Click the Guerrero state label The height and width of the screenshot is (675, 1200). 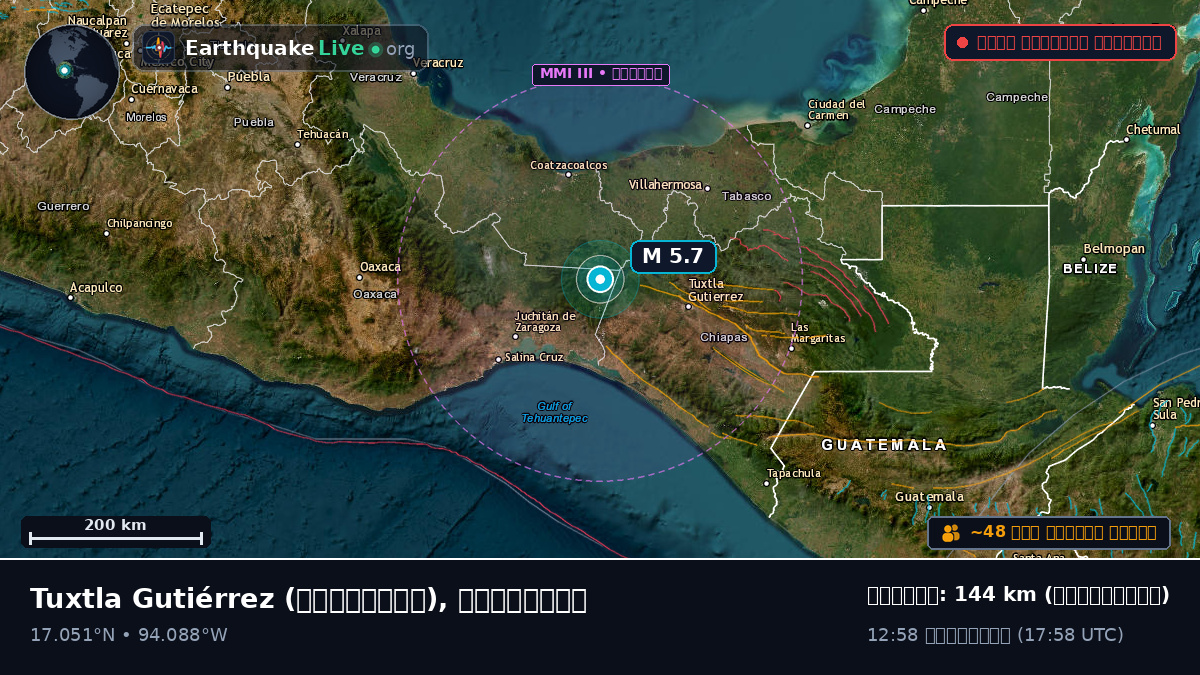(x=63, y=206)
